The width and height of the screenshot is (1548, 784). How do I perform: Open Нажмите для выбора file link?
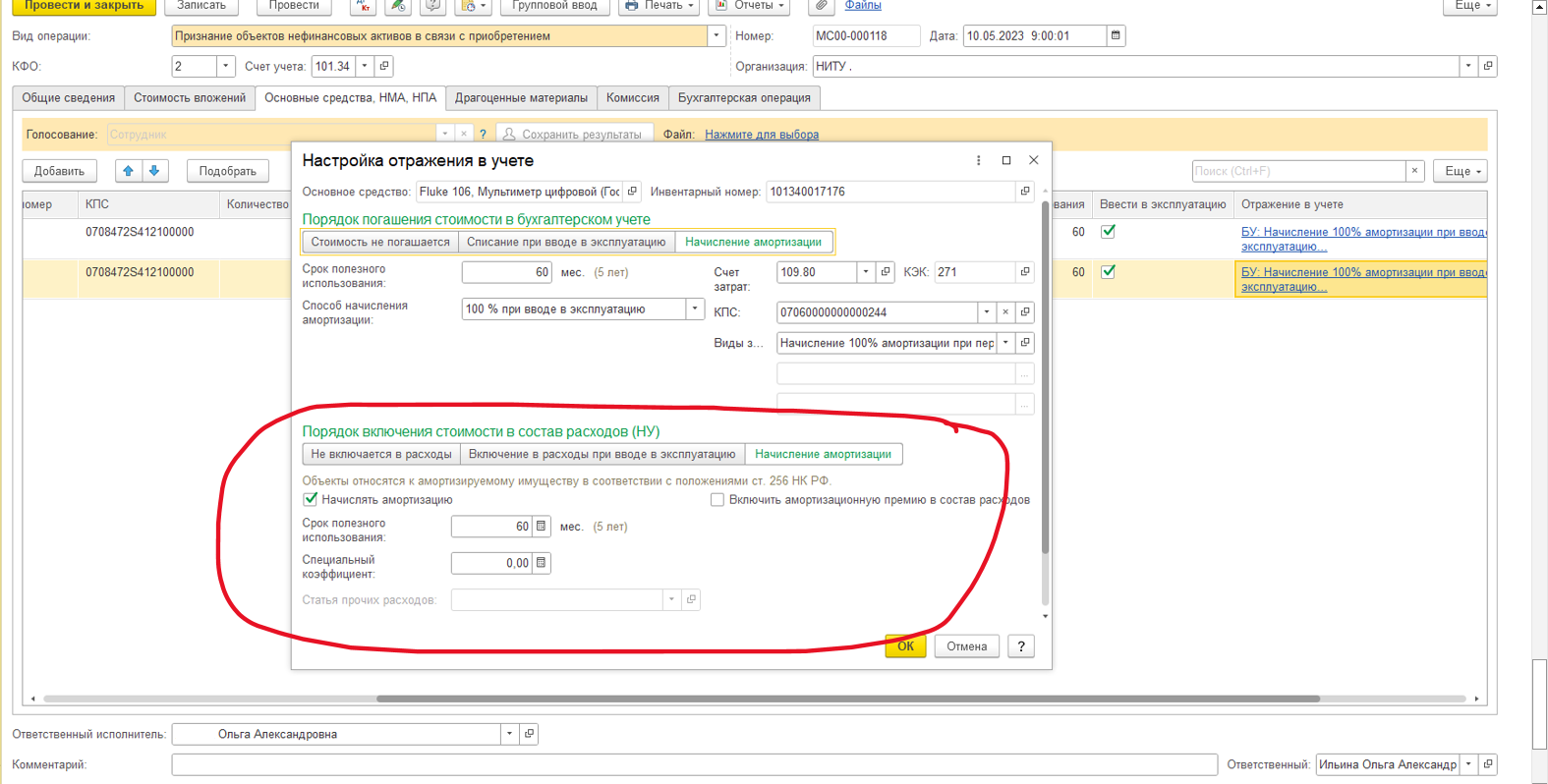[762, 135]
